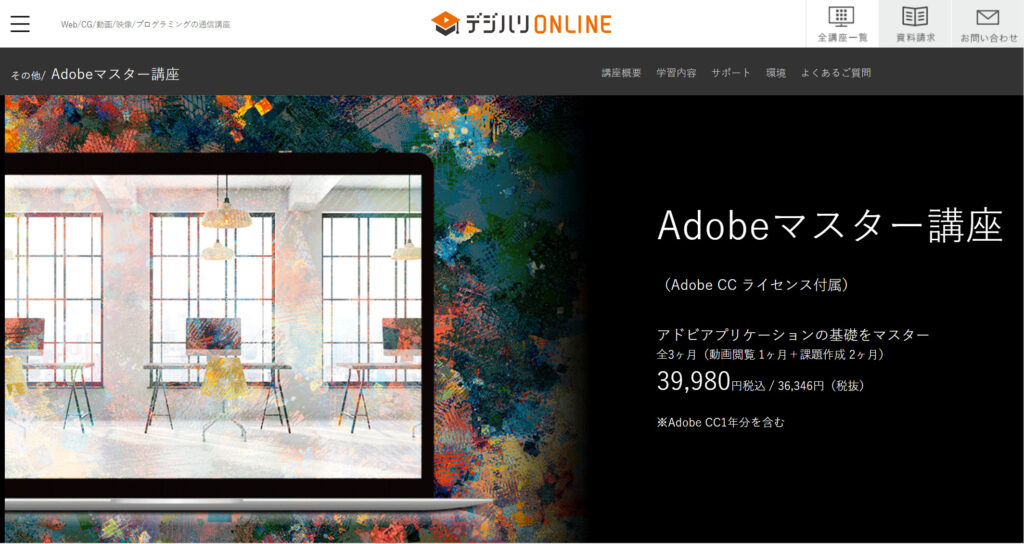Click the (Adobe CC ライセンス付属) subtitle
The image size is (1024, 544).
coord(759,285)
